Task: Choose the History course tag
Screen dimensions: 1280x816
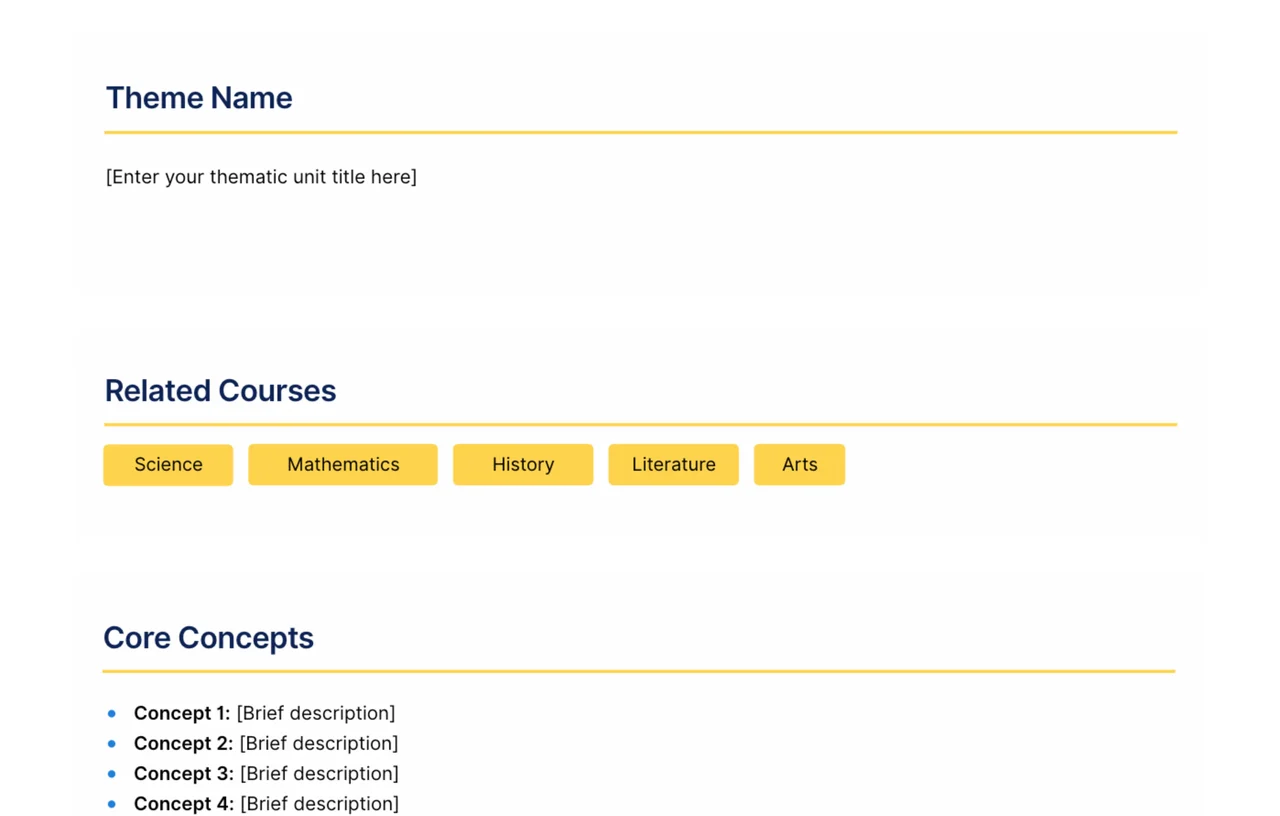Action: coord(523,464)
